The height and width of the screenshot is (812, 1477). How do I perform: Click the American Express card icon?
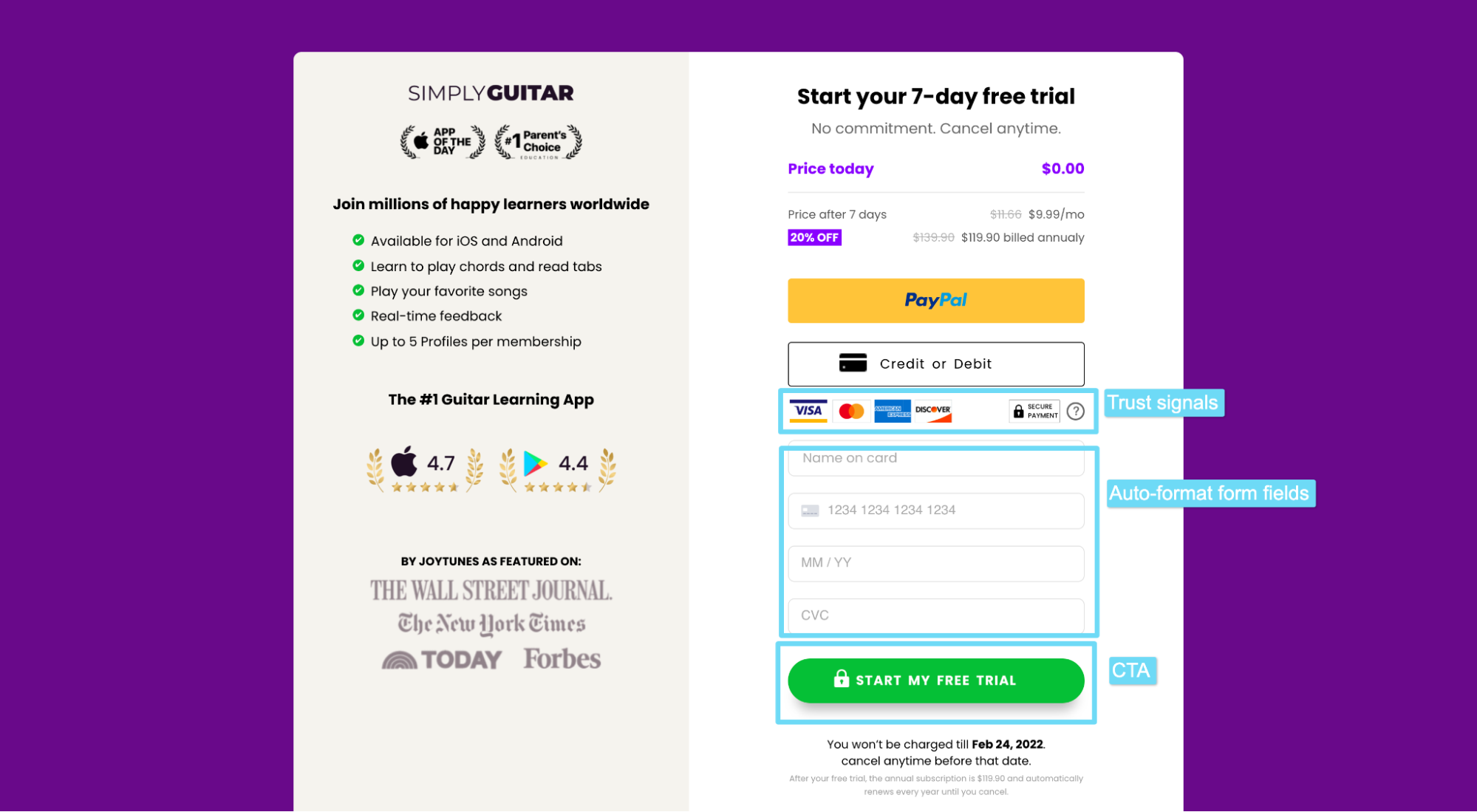pyautogui.click(x=892, y=411)
